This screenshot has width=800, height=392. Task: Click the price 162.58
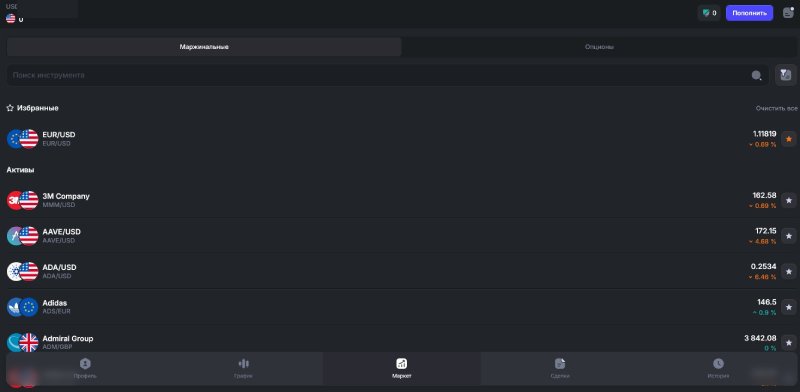pyautogui.click(x=764, y=195)
